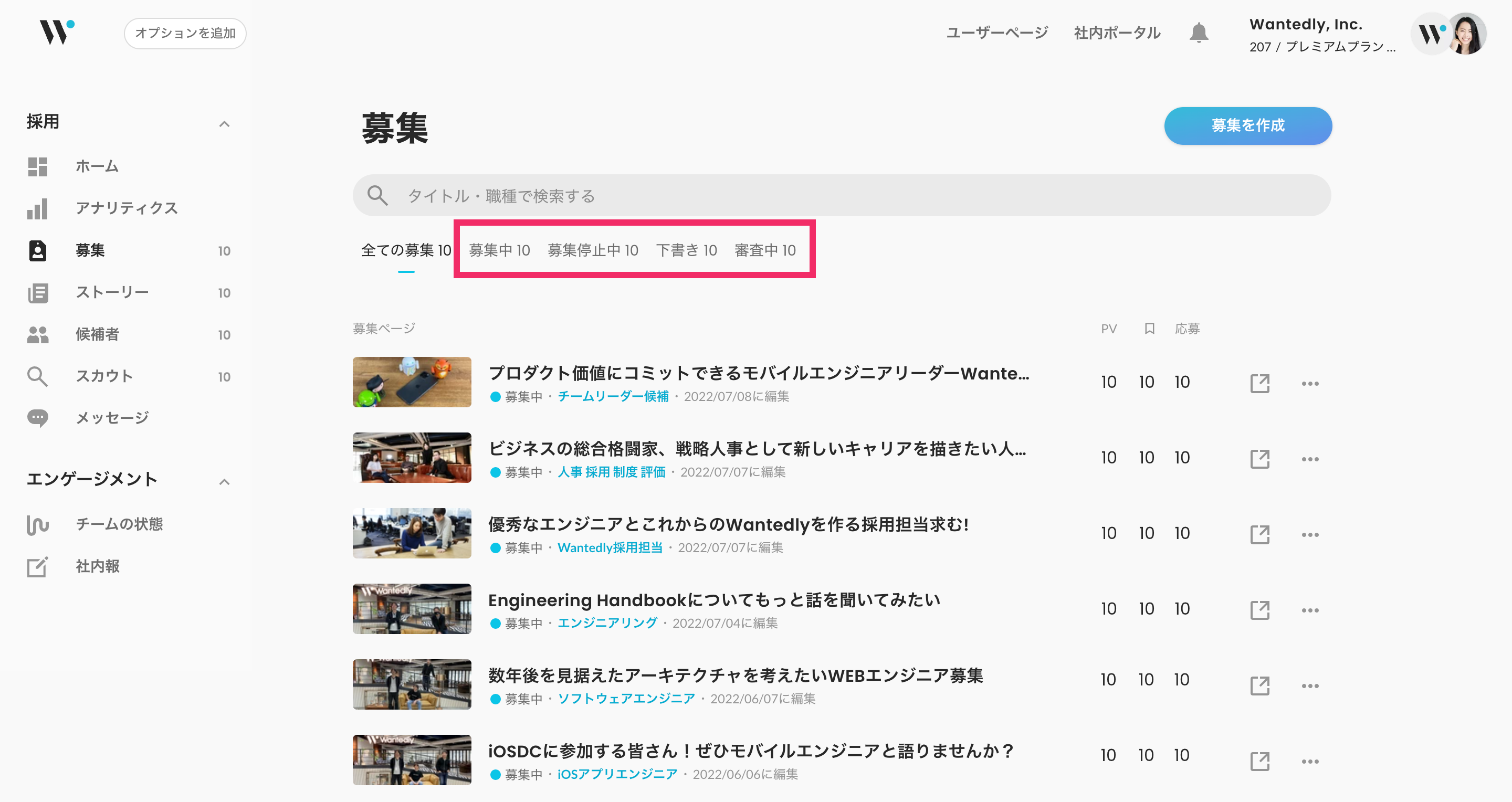Open more options for iOSDC posting

click(x=1309, y=761)
